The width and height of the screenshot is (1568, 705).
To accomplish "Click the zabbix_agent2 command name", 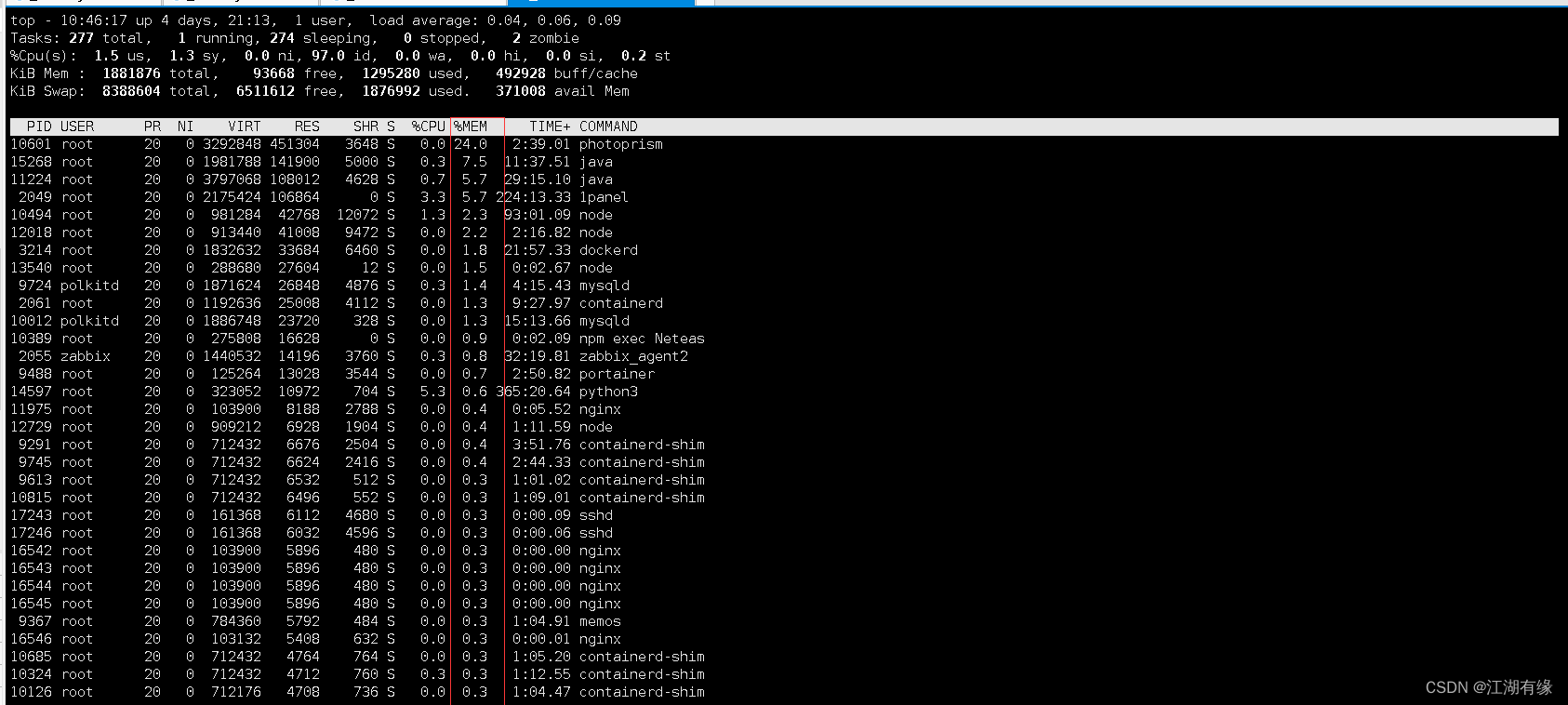I will [633, 356].
